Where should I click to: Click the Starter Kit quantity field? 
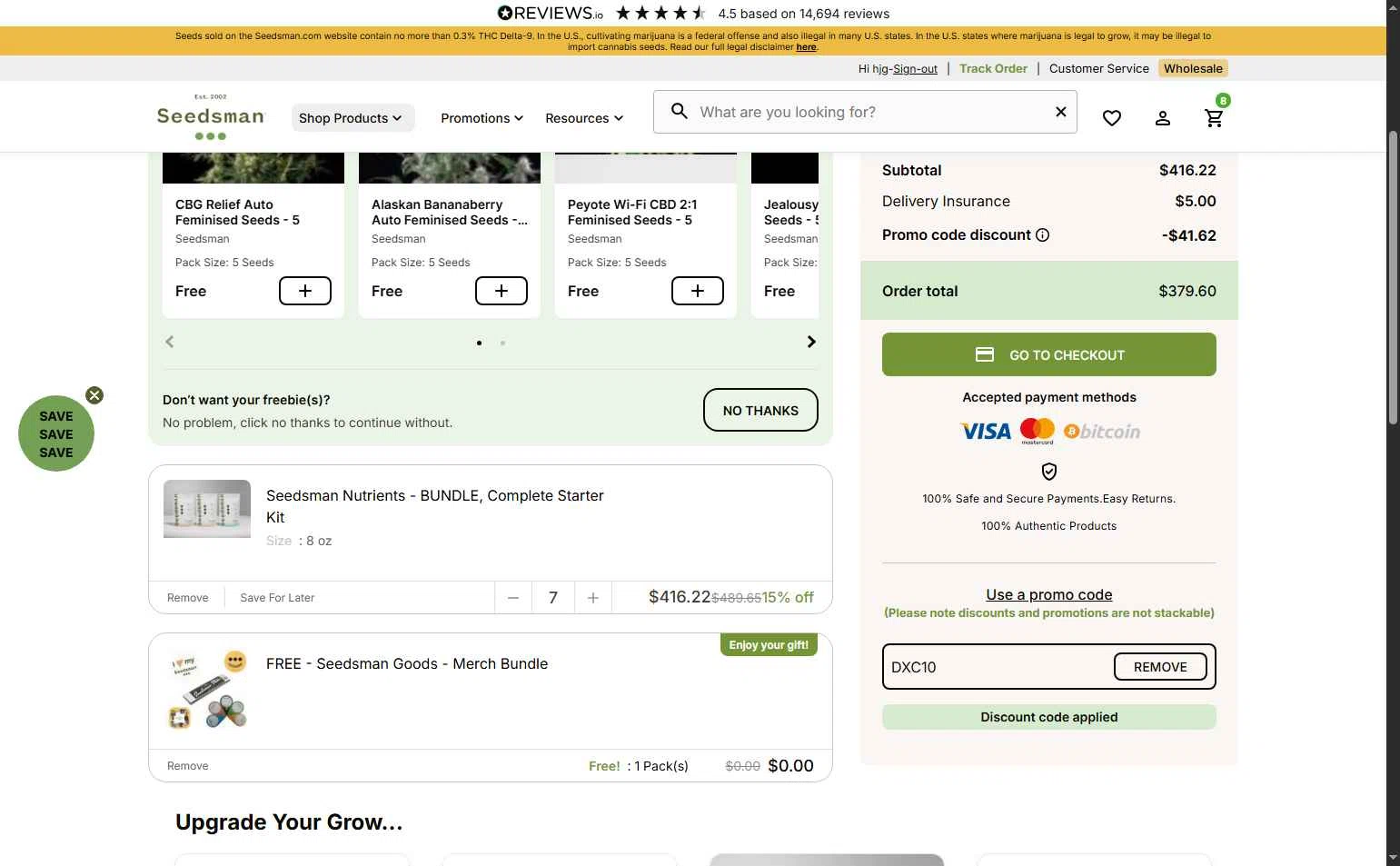point(553,598)
